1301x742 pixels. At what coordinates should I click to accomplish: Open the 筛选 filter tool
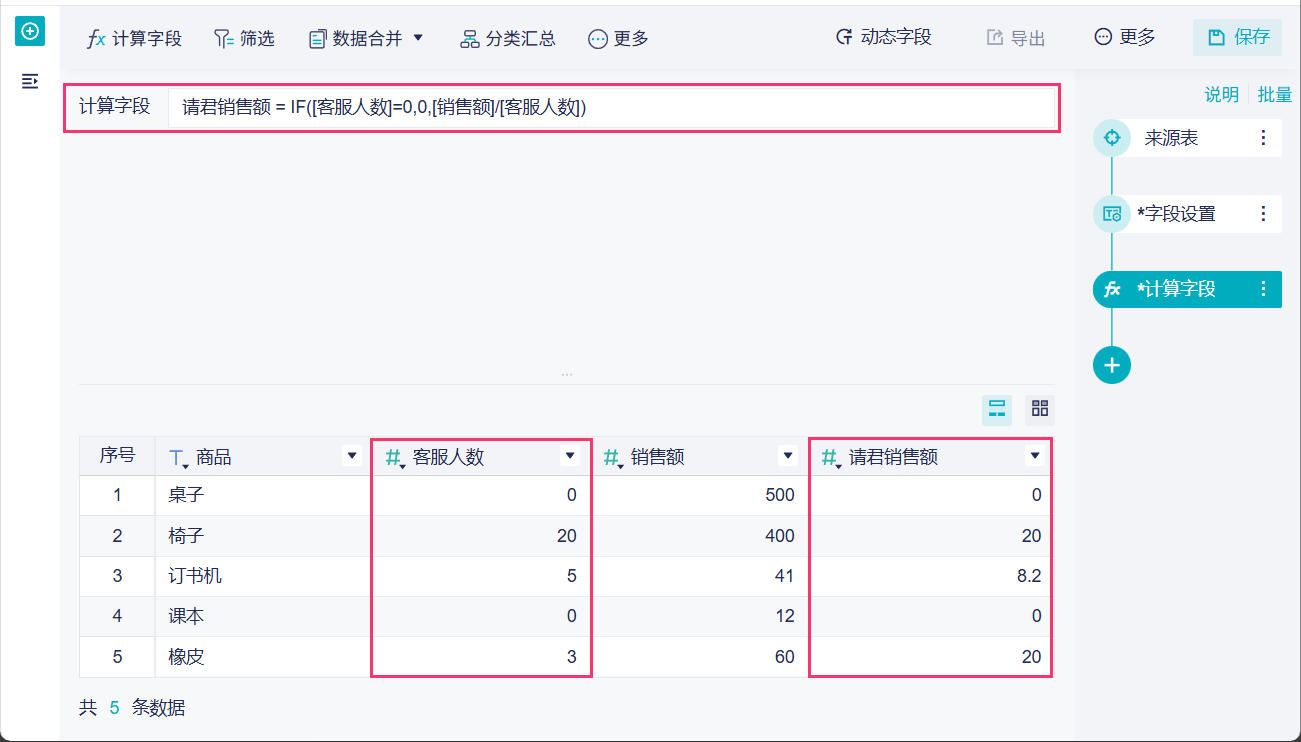(x=244, y=39)
